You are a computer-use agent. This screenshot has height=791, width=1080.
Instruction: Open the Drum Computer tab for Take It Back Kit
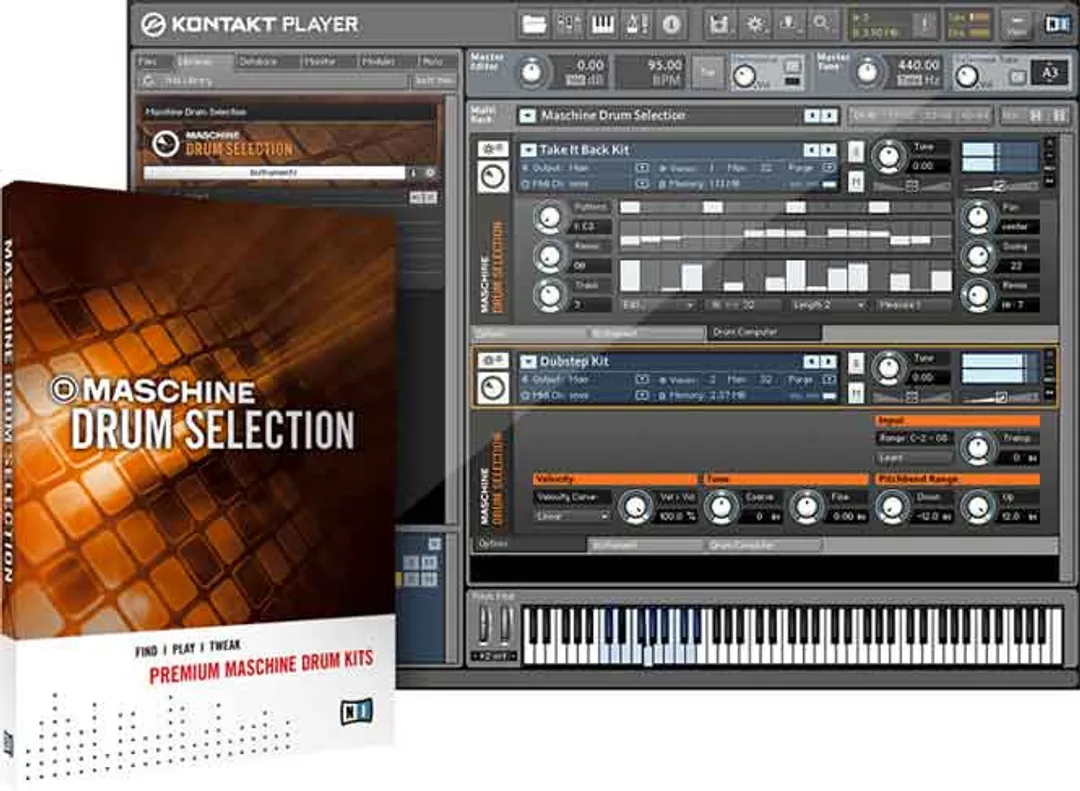[765, 333]
